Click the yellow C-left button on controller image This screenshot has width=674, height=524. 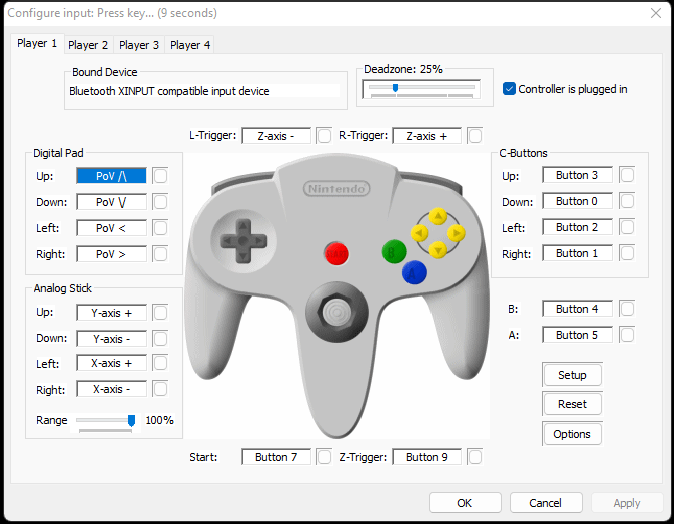pos(420,233)
